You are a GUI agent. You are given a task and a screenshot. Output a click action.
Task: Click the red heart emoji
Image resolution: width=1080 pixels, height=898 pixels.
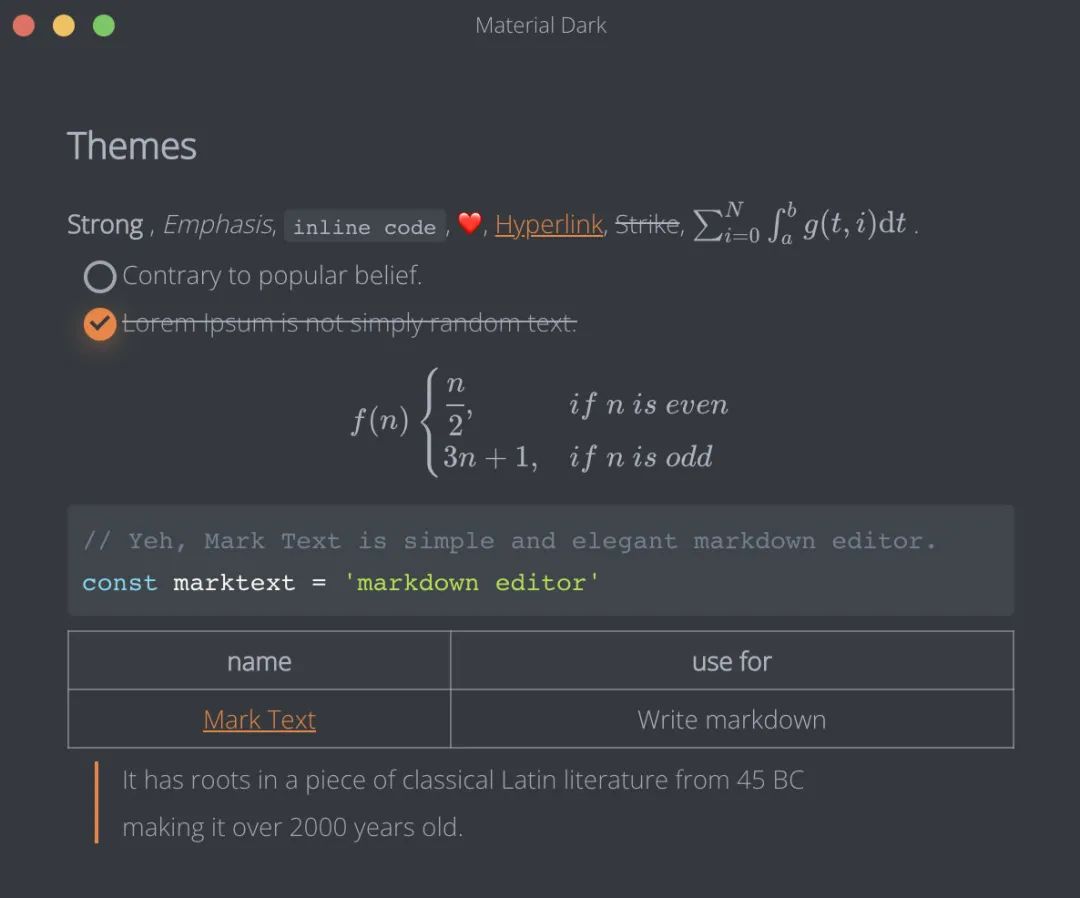(x=469, y=224)
